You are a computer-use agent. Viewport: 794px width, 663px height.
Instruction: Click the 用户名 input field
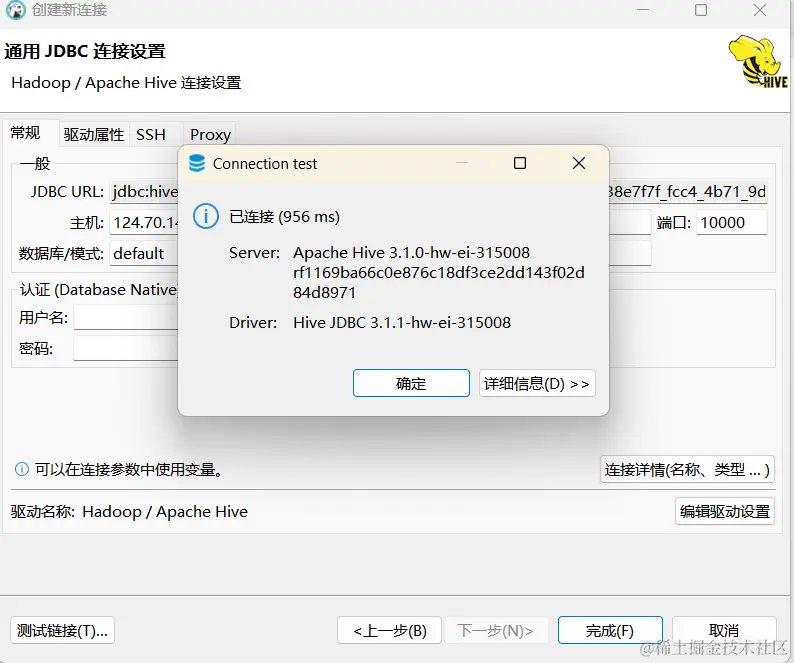click(x=126, y=318)
